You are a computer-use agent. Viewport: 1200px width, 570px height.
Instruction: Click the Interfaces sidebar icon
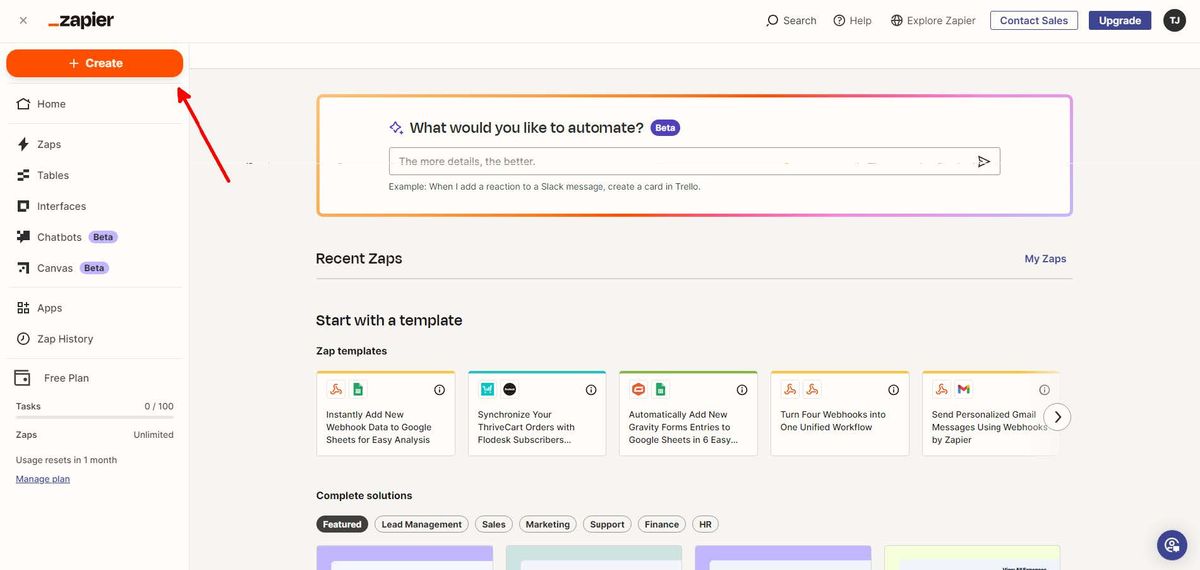coord(24,206)
